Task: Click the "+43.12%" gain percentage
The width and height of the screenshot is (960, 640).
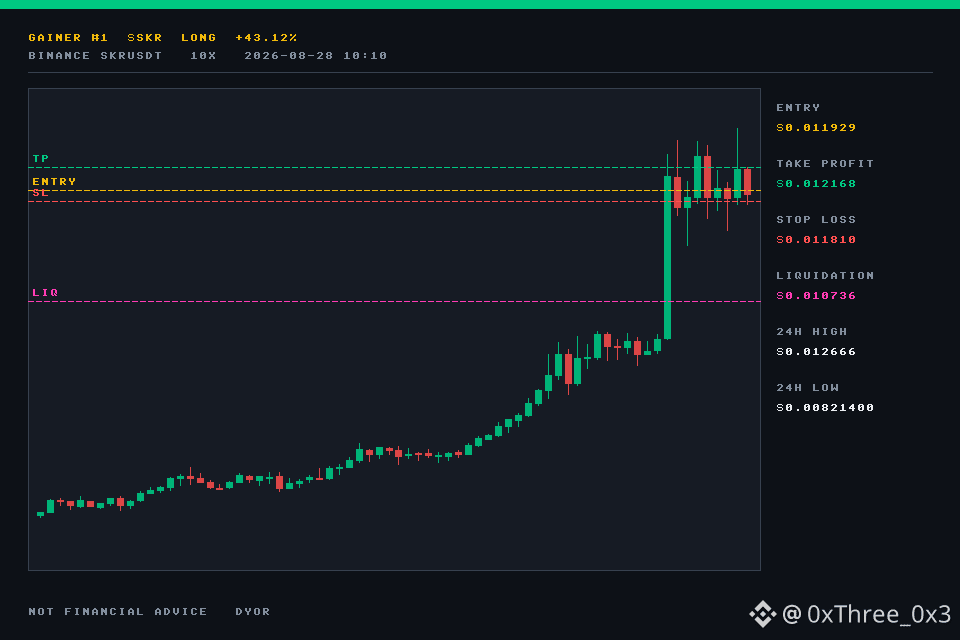Action: [266, 37]
